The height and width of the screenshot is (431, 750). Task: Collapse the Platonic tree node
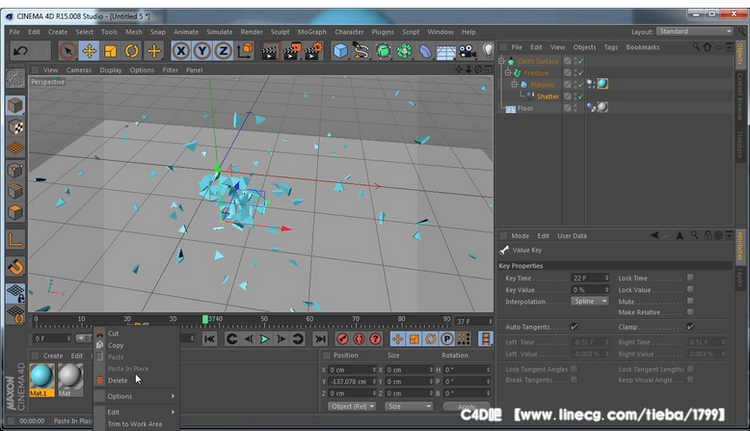click(514, 85)
